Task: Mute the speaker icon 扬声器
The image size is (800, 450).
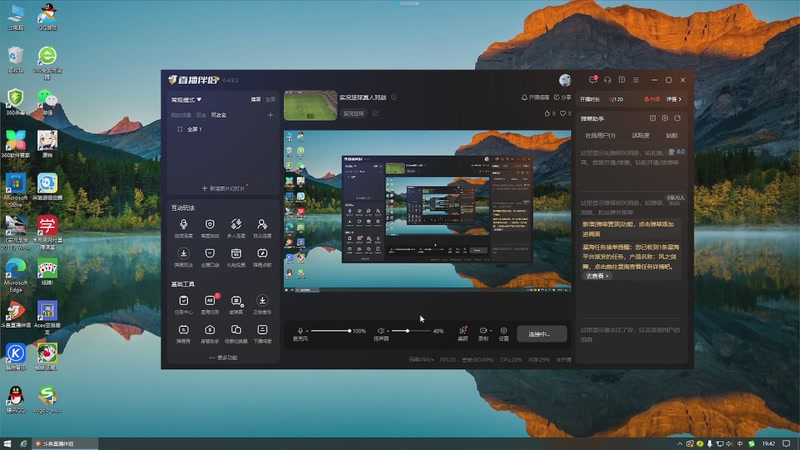Action: (381, 331)
